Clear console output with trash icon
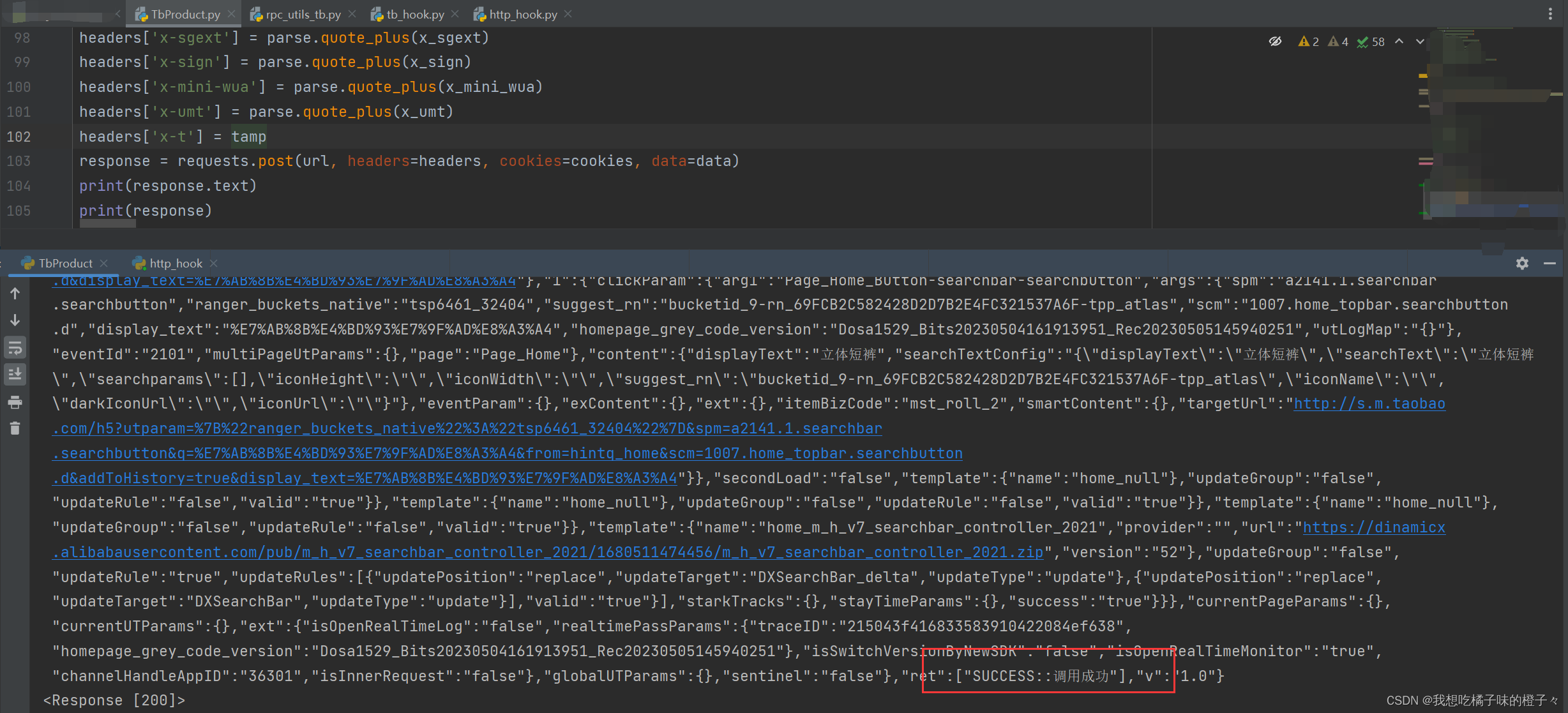The height and width of the screenshot is (713, 1568). (x=15, y=428)
